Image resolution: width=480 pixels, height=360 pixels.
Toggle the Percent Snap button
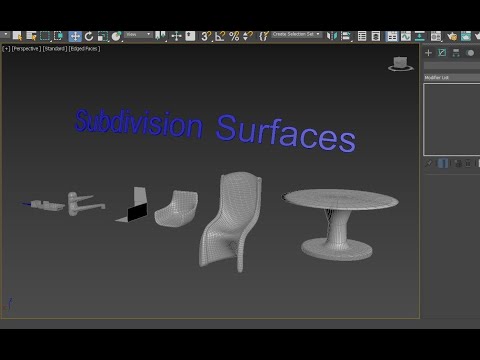click(234, 36)
